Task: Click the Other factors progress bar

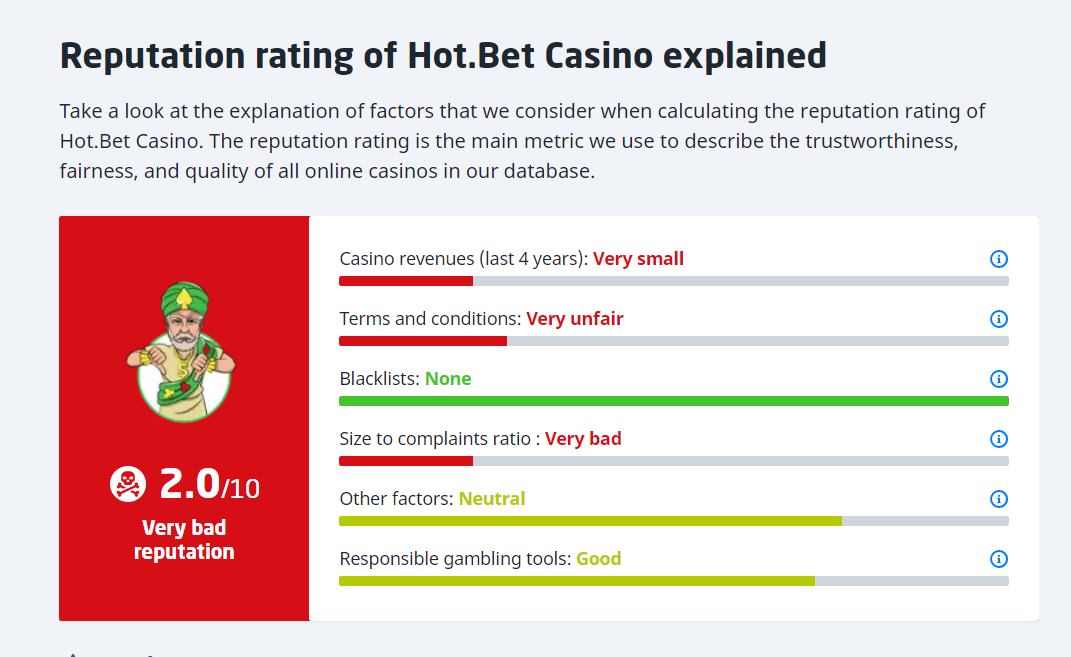Action: pyautogui.click(x=673, y=522)
